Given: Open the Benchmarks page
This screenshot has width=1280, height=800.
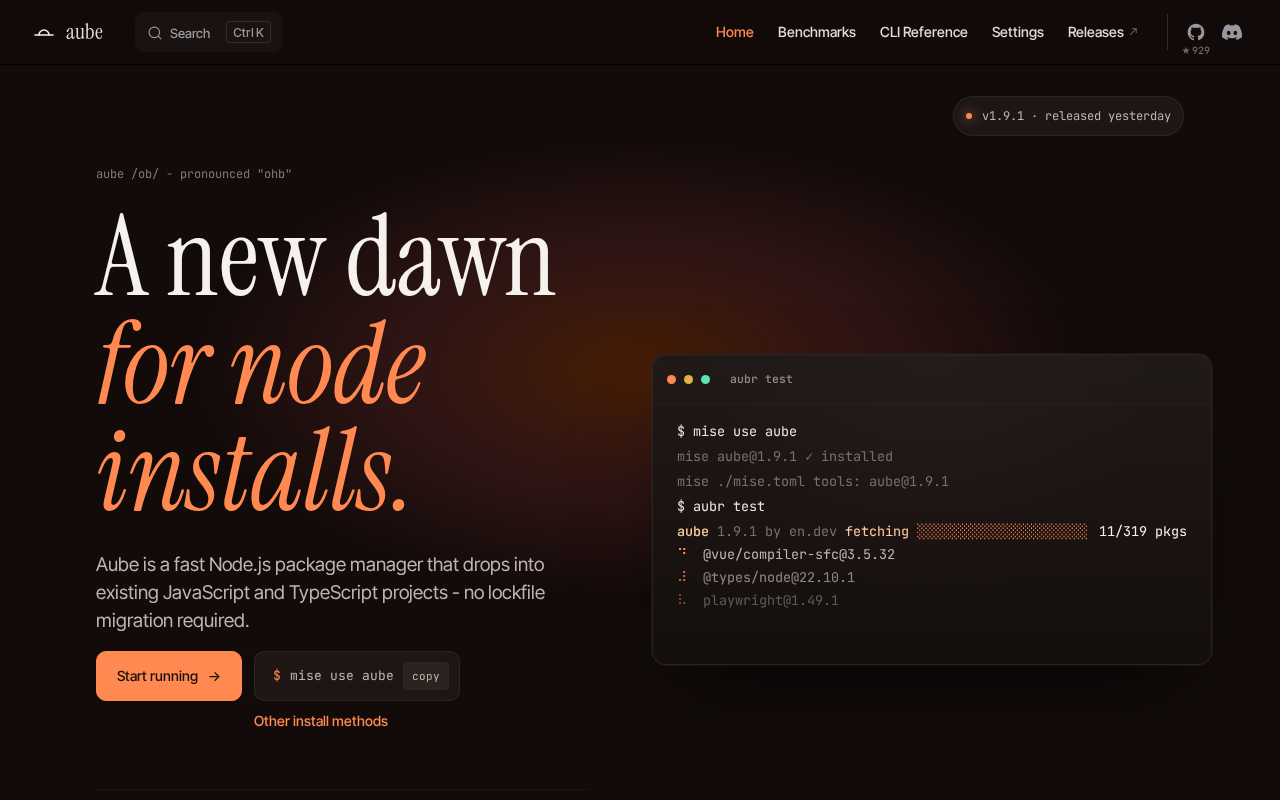Looking at the screenshot, I should (x=817, y=32).
